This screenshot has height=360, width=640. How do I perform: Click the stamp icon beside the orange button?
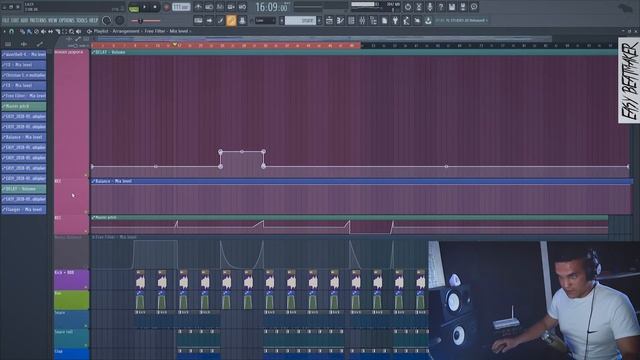coord(242,20)
